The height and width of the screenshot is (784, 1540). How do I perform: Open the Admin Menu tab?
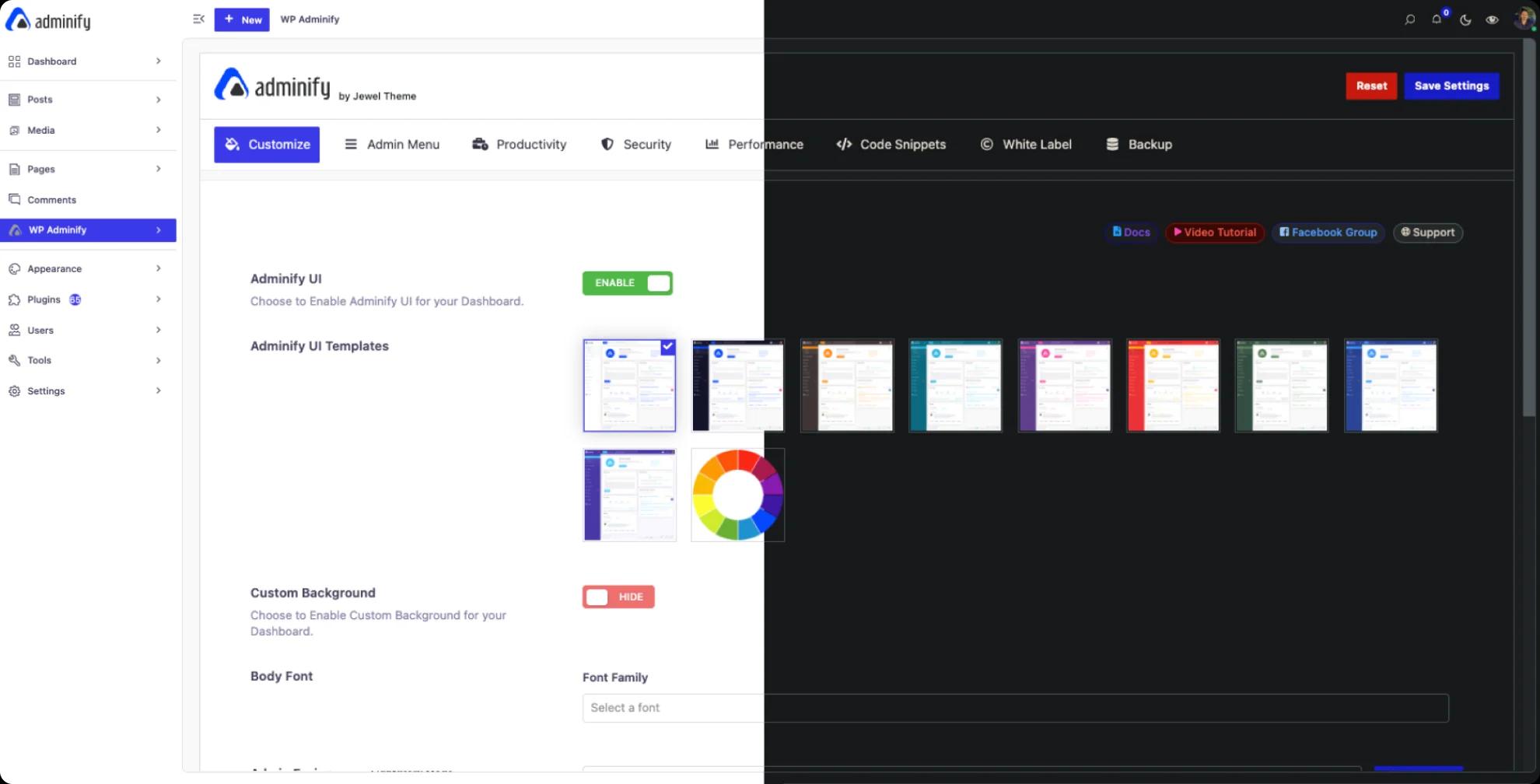coord(392,145)
